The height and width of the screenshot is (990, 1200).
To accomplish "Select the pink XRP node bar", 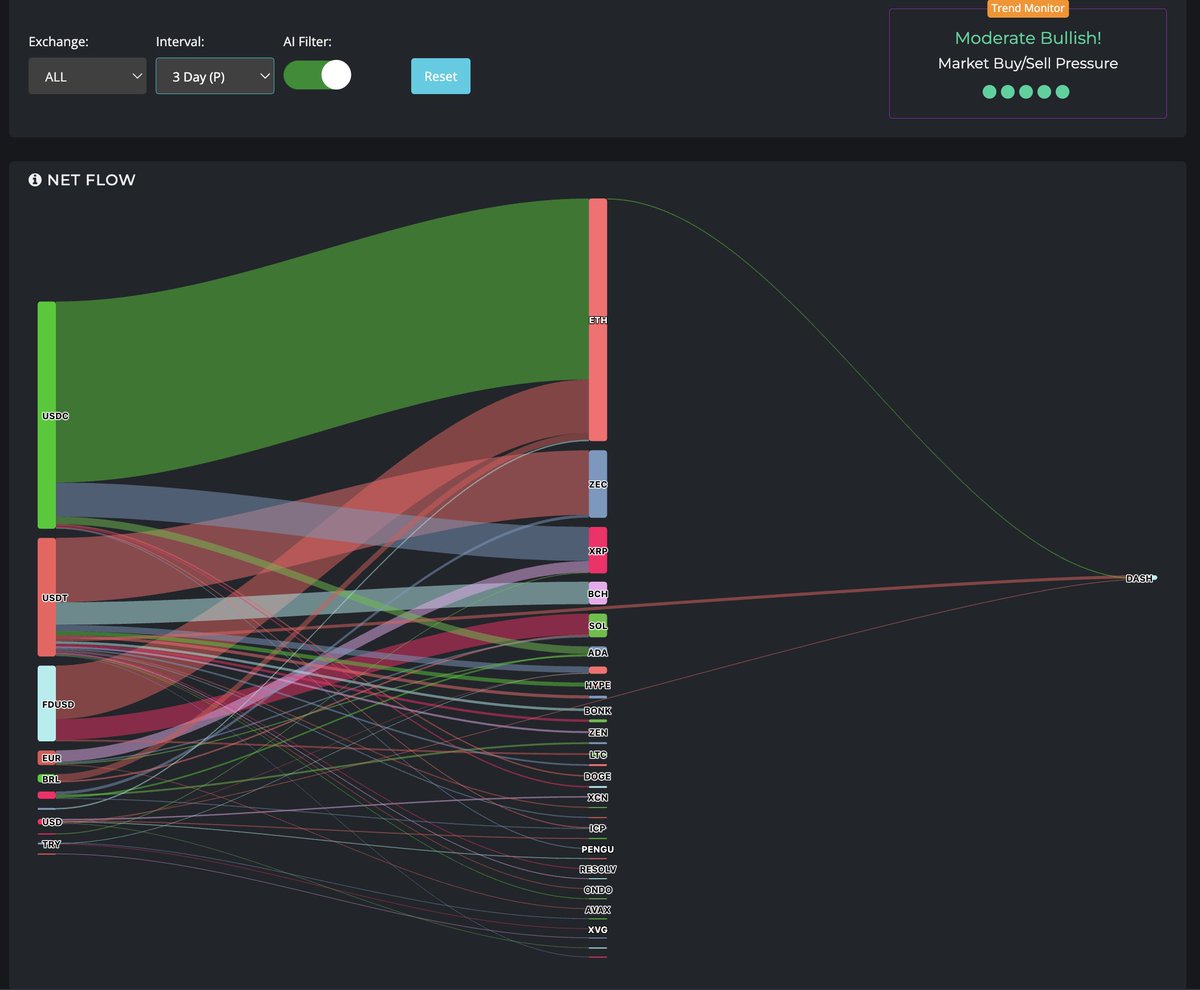I will [x=598, y=550].
